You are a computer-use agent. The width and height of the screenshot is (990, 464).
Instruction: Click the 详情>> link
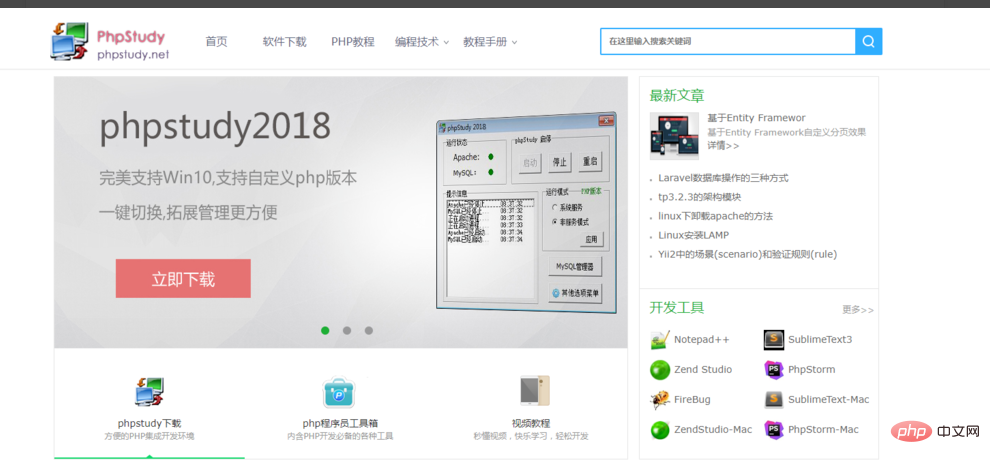(x=724, y=146)
